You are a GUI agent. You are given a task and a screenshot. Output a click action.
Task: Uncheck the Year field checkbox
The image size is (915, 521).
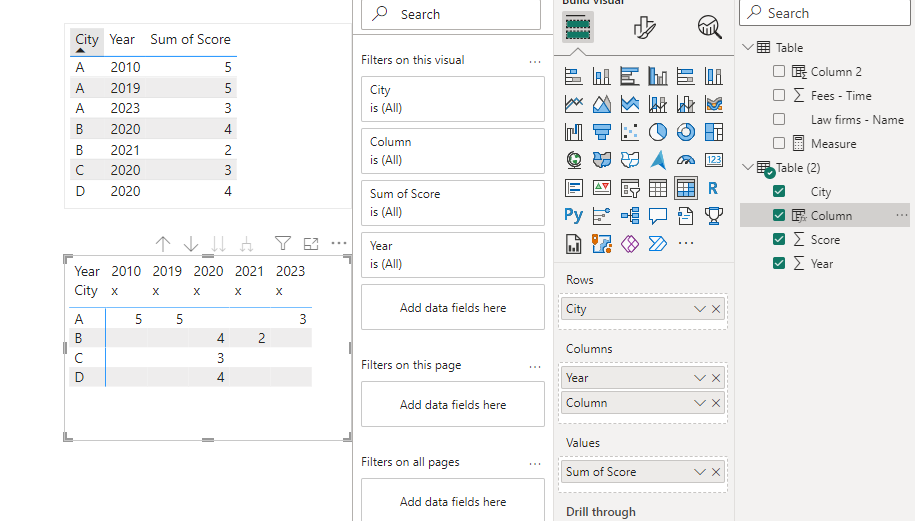point(778,263)
